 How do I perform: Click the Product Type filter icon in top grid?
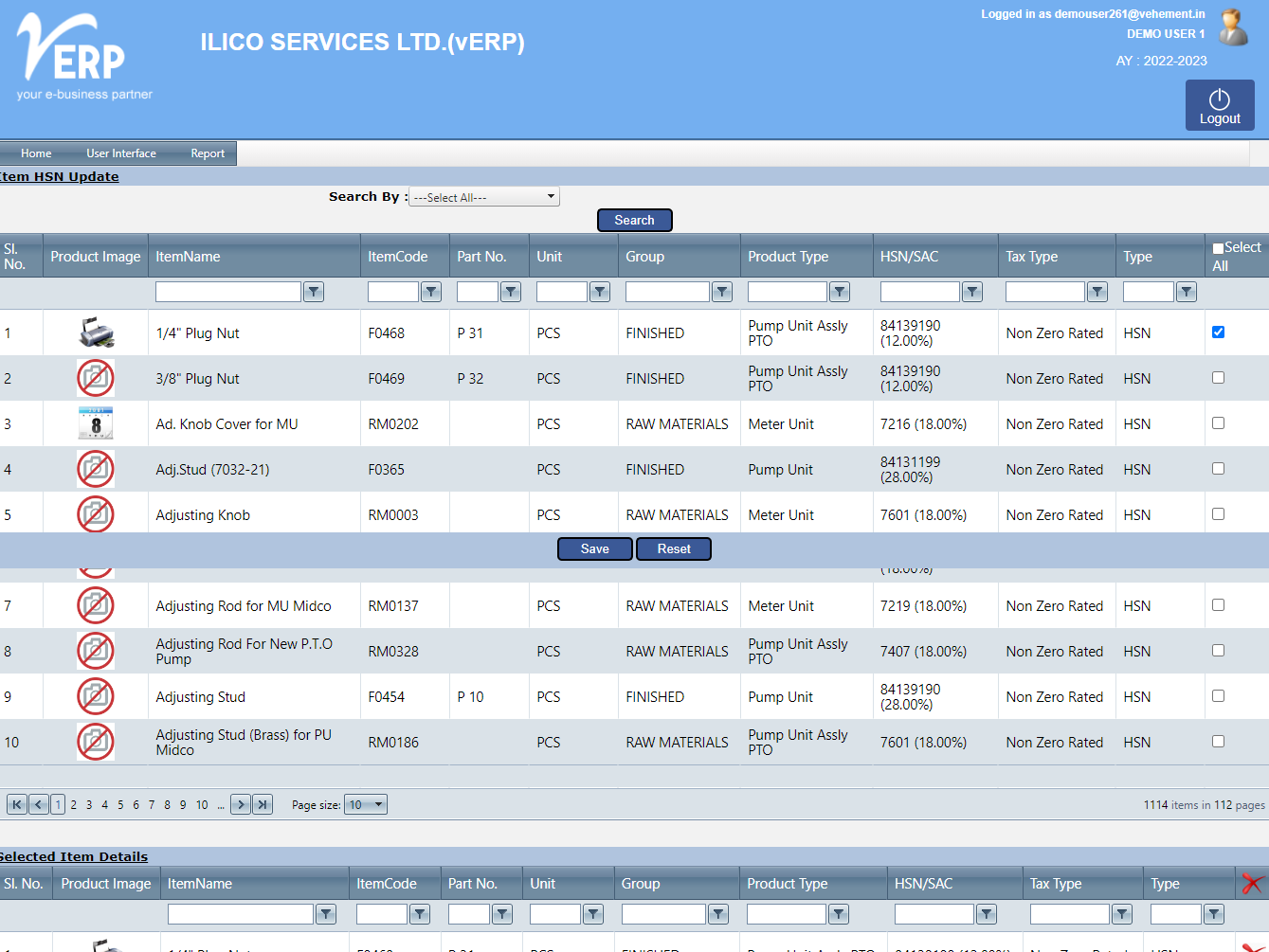tap(840, 292)
